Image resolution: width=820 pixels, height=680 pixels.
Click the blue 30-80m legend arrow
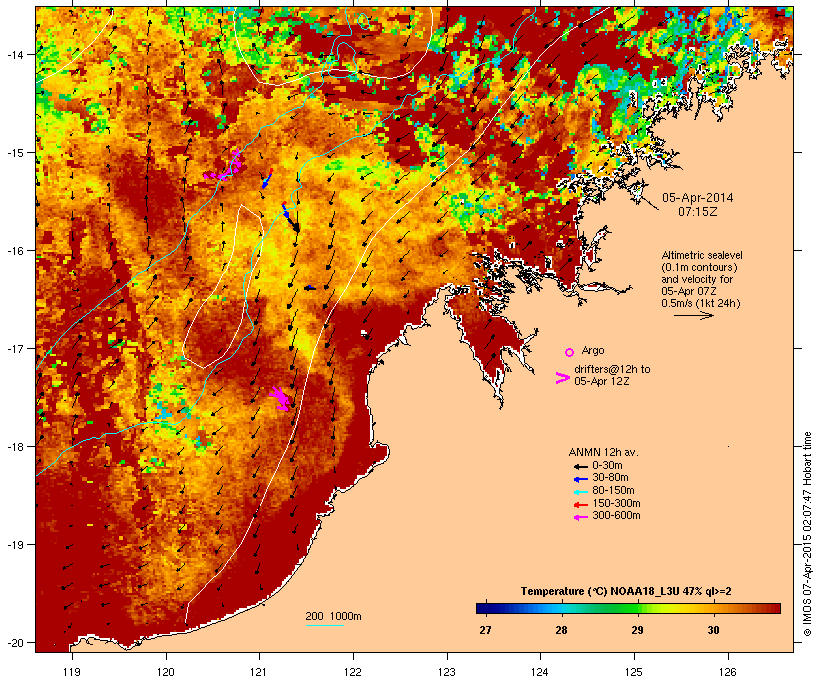(x=580, y=479)
